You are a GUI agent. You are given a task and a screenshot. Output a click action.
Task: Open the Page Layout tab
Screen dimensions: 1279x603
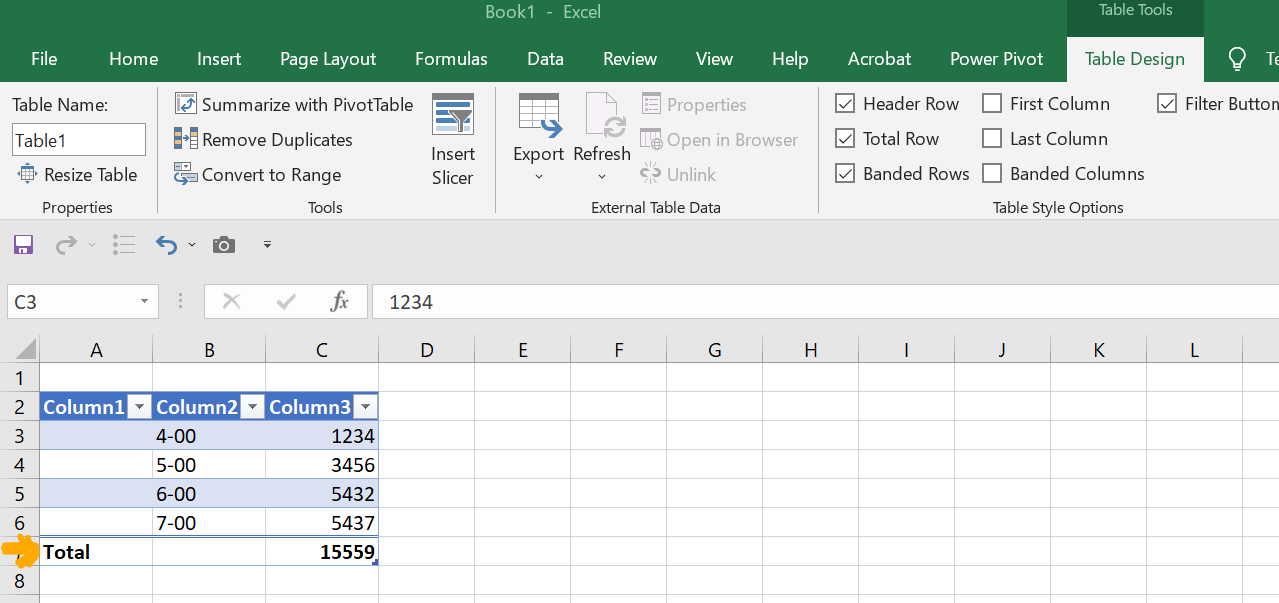[x=328, y=59]
